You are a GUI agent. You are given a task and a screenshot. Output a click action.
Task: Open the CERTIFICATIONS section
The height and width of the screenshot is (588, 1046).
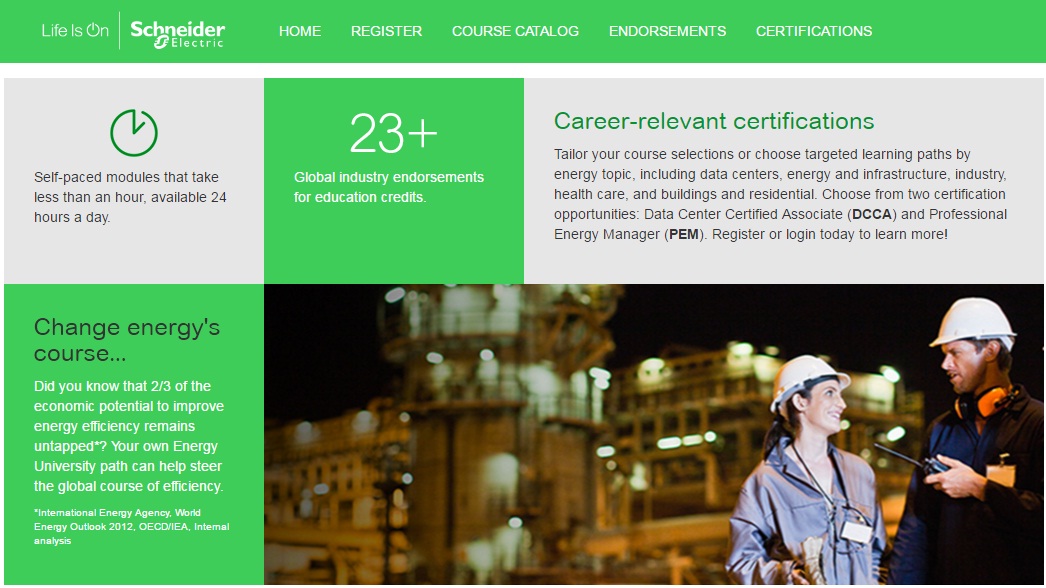(x=813, y=31)
